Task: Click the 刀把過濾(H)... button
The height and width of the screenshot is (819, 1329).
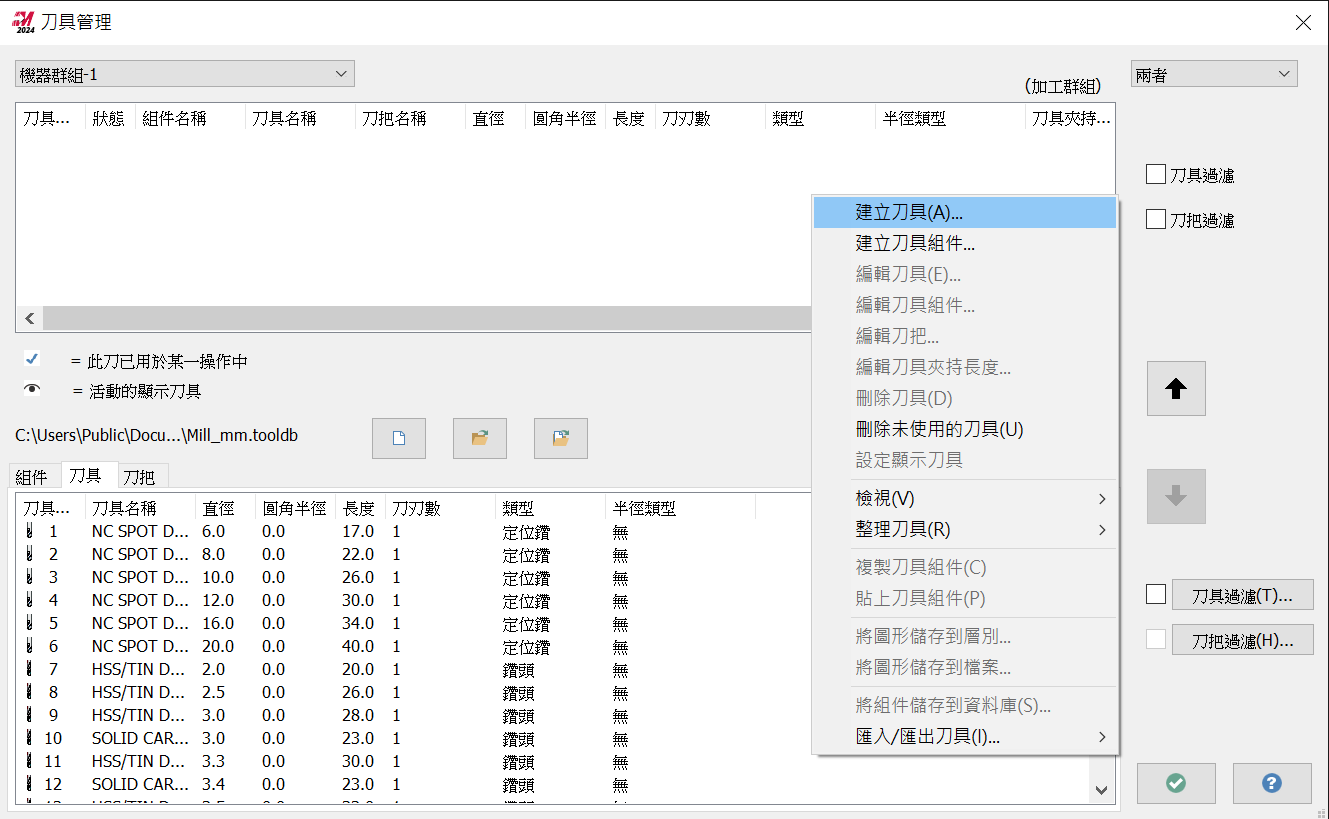Action: tap(1242, 640)
